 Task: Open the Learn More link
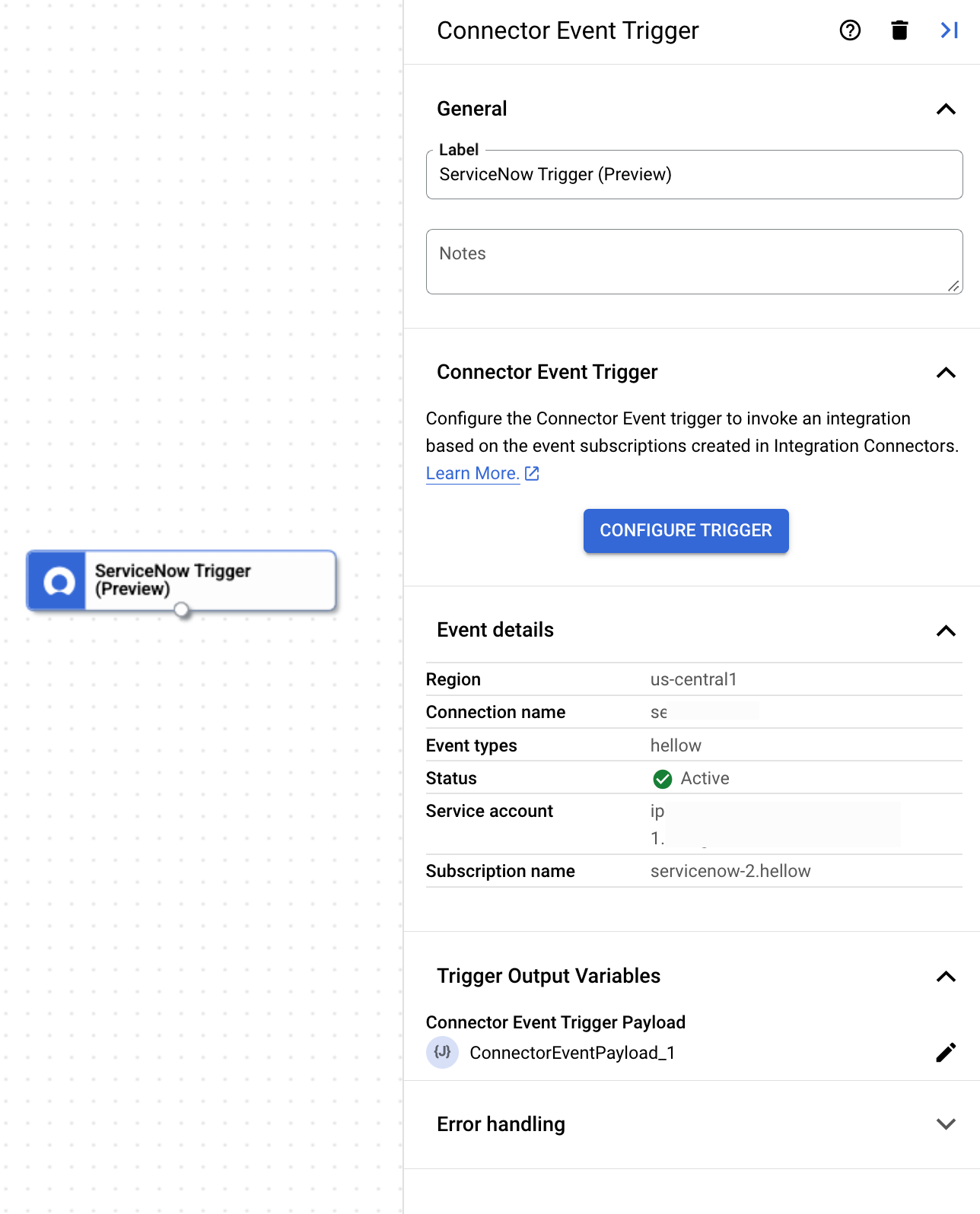(x=472, y=473)
